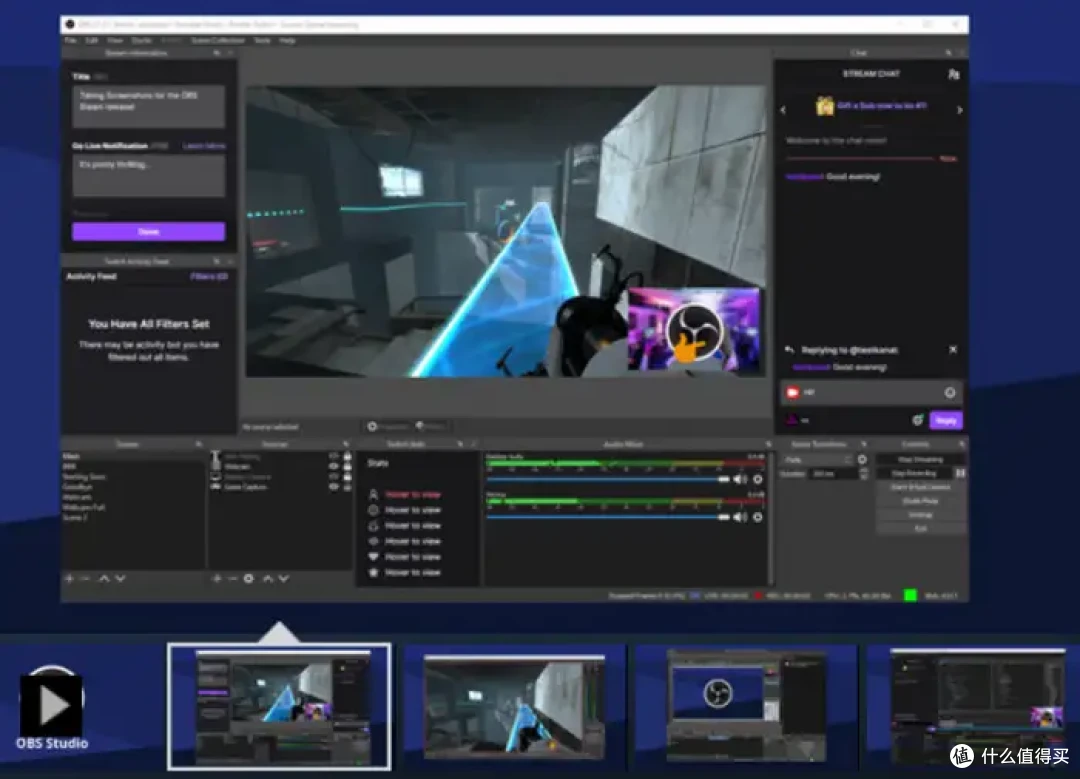Viewport: 1080px width, 779px height.
Task: Open transition properties gear next to Fade
Action: point(862,459)
